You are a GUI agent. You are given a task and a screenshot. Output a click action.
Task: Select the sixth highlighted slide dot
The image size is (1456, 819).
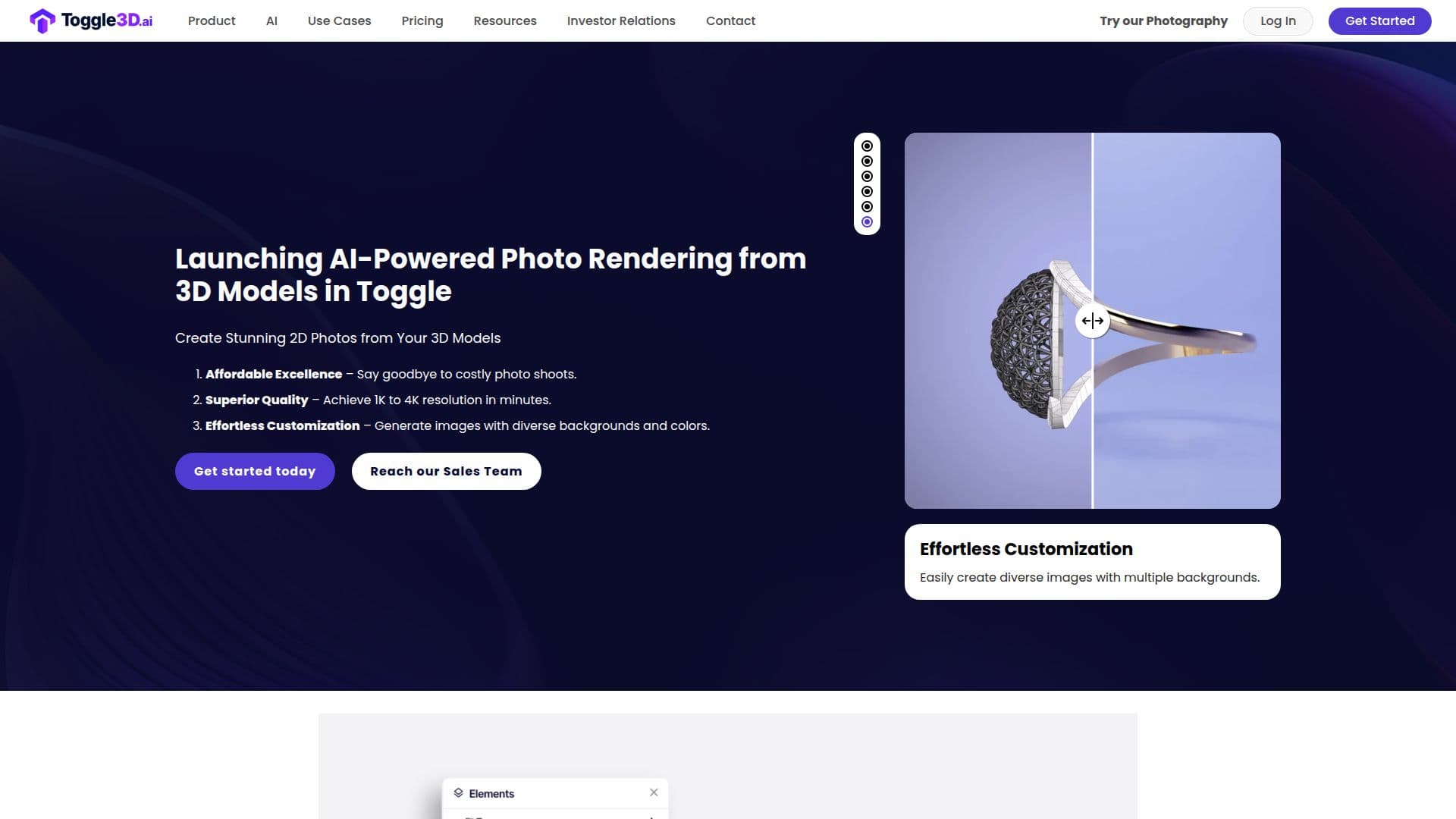click(x=867, y=221)
